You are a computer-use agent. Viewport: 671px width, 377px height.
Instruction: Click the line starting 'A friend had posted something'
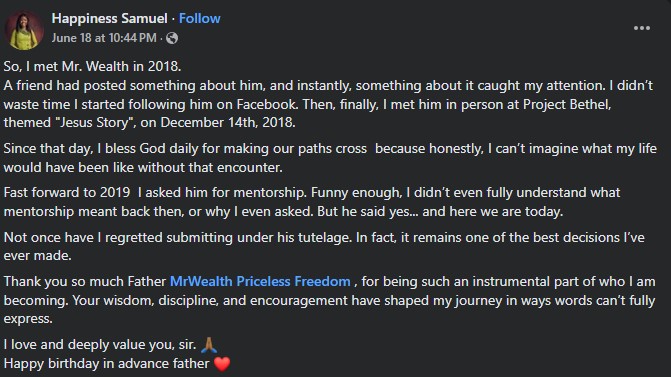pos(328,86)
